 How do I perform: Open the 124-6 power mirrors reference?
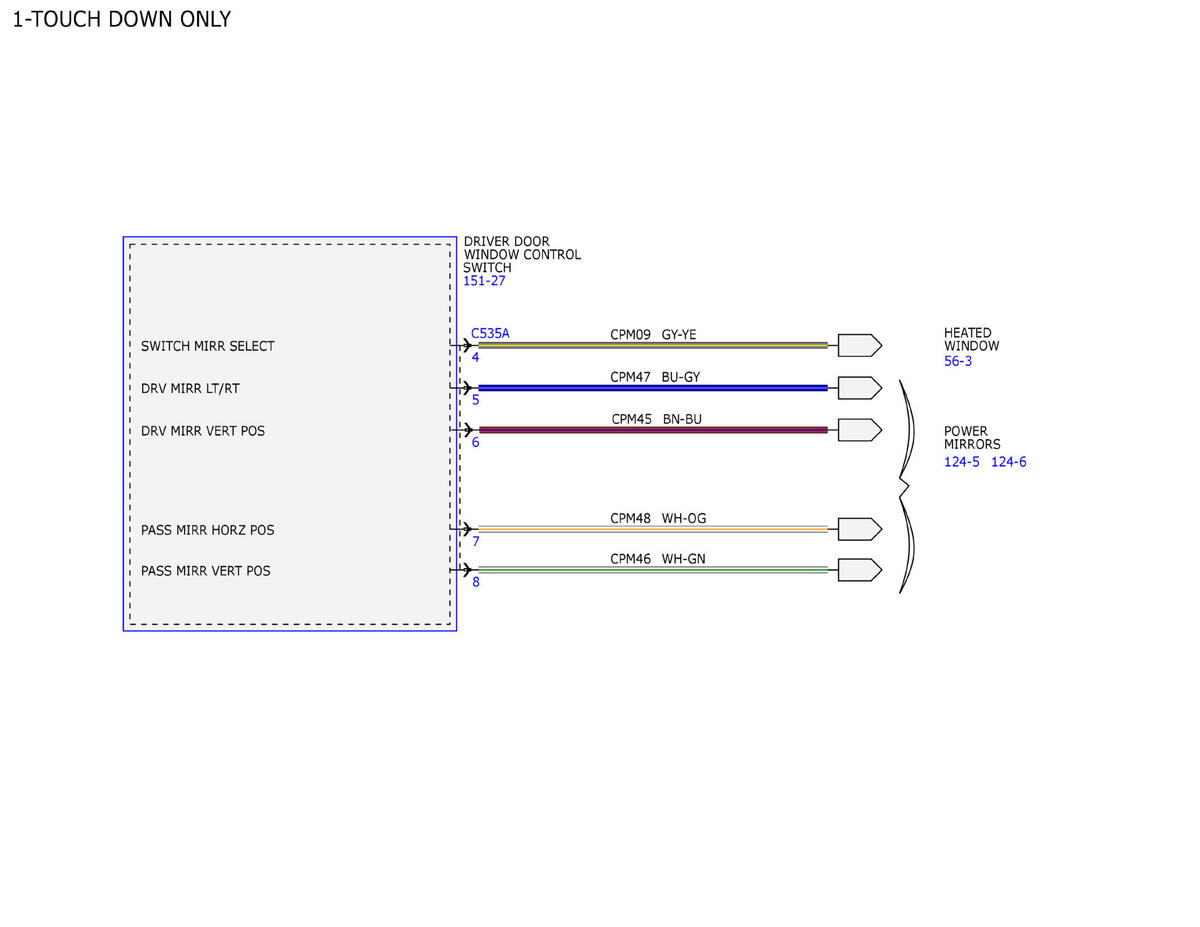click(x=1009, y=462)
